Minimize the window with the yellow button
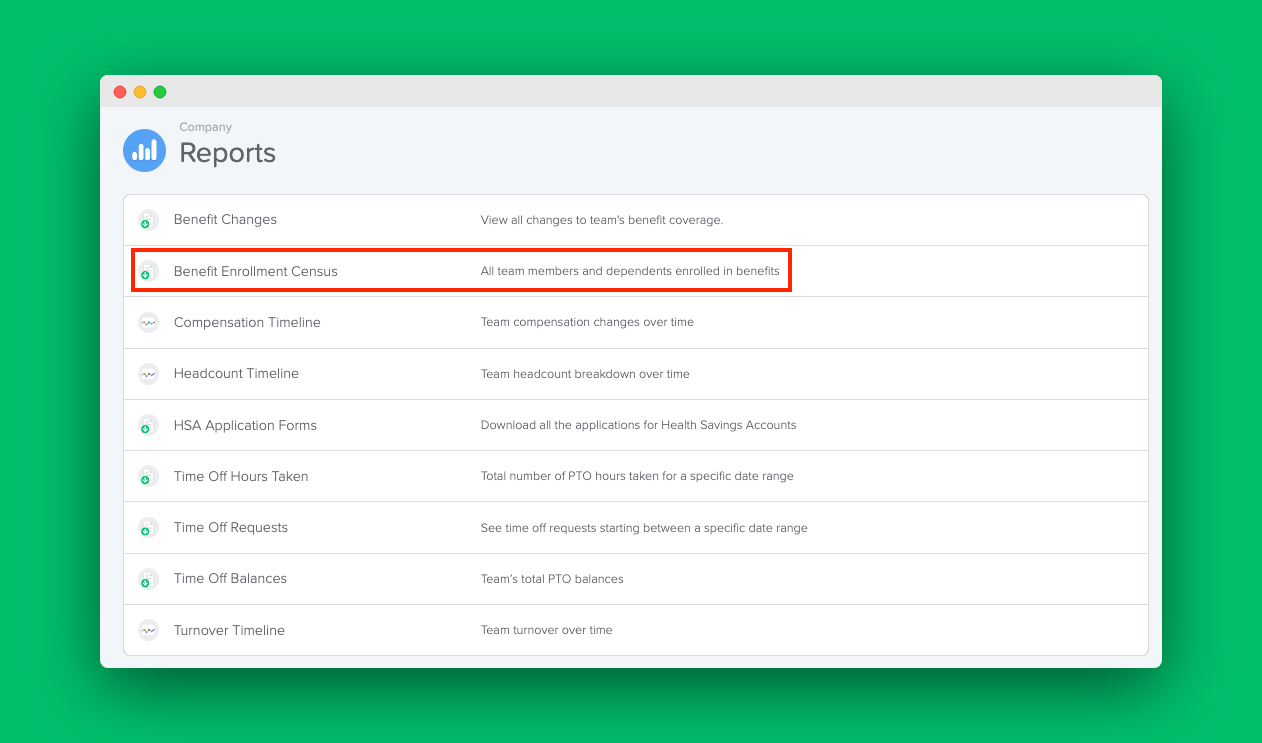1262x743 pixels. click(x=140, y=92)
